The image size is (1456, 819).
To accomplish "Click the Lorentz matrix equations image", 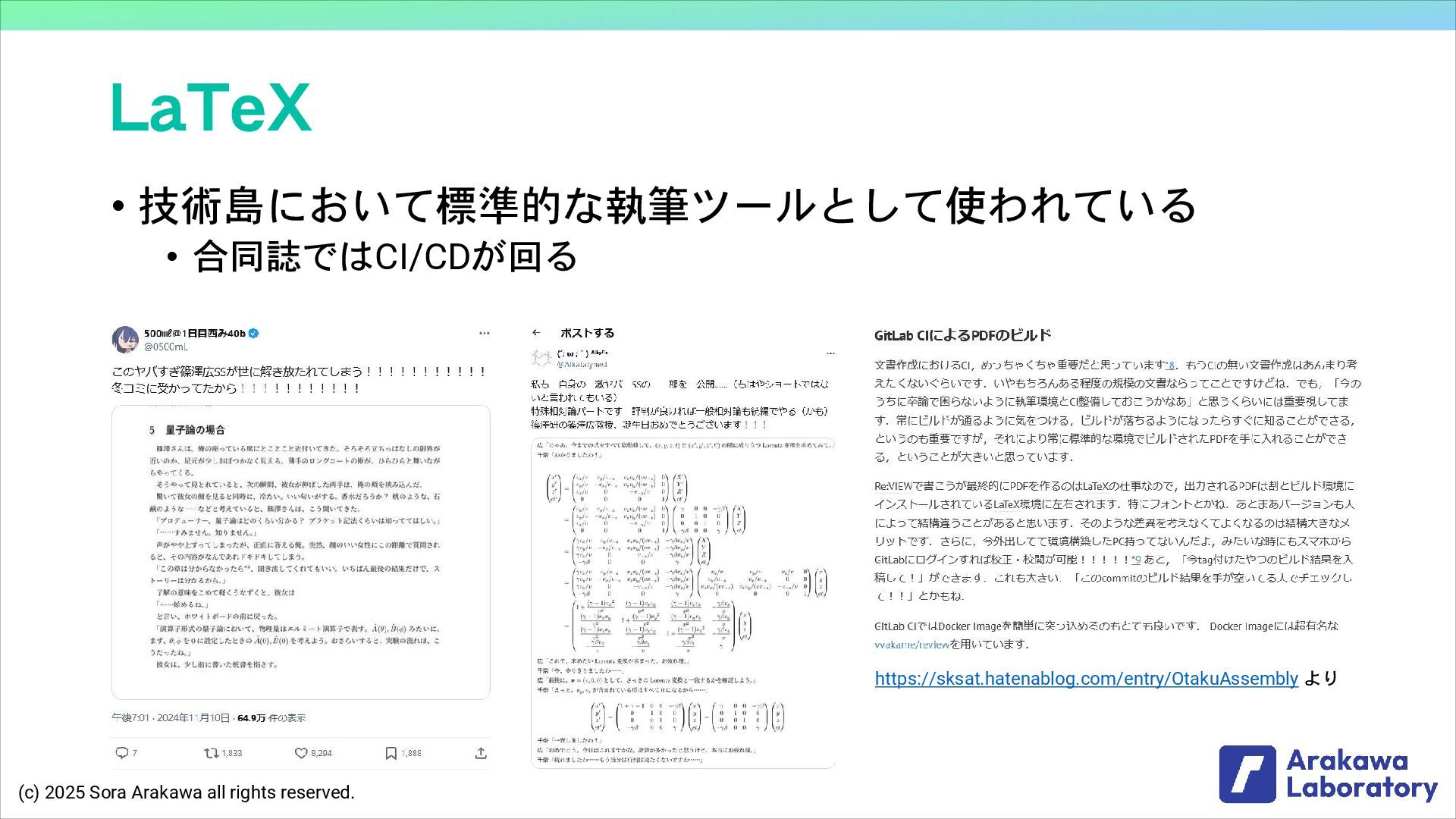I will (682, 603).
